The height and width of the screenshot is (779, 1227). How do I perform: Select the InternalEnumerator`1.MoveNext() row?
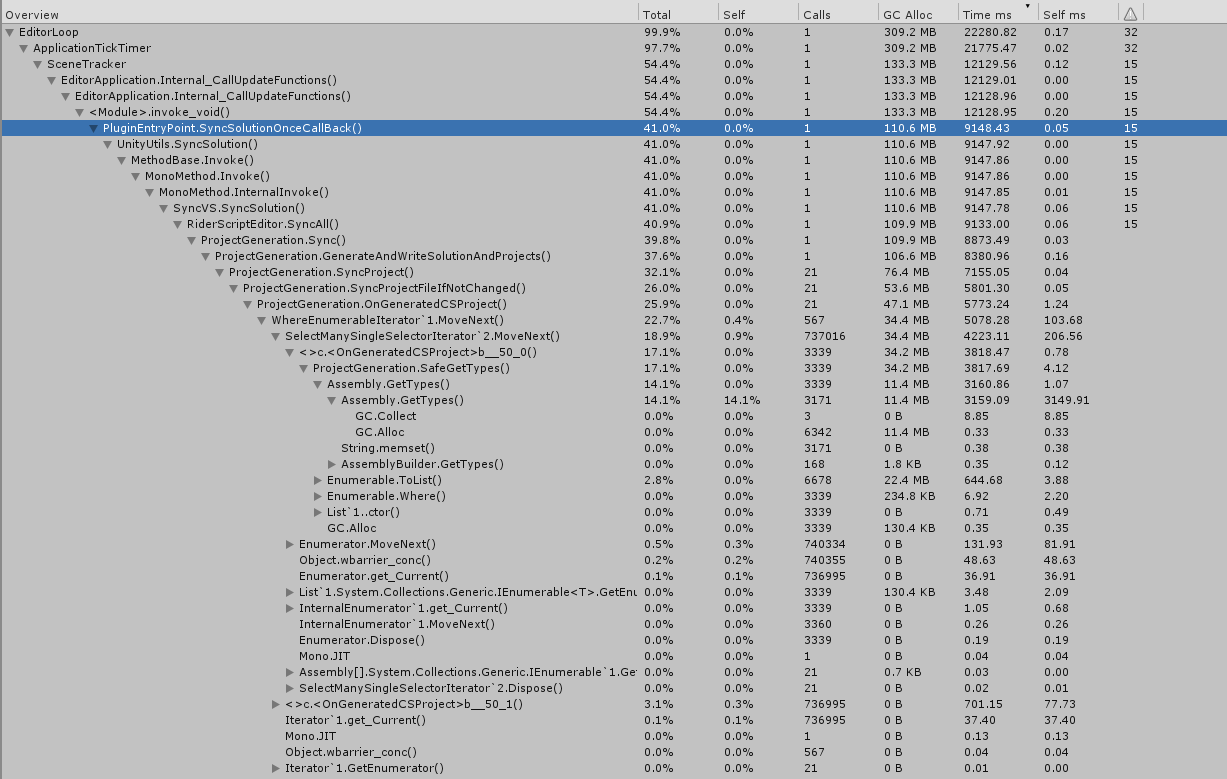point(613,624)
